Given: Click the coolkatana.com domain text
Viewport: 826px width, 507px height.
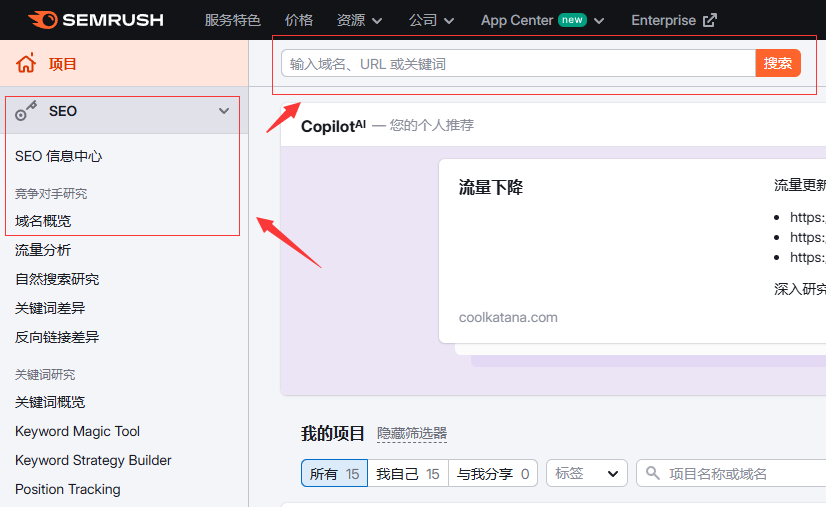Looking at the screenshot, I should pyautogui.click(x=508, y=317).
